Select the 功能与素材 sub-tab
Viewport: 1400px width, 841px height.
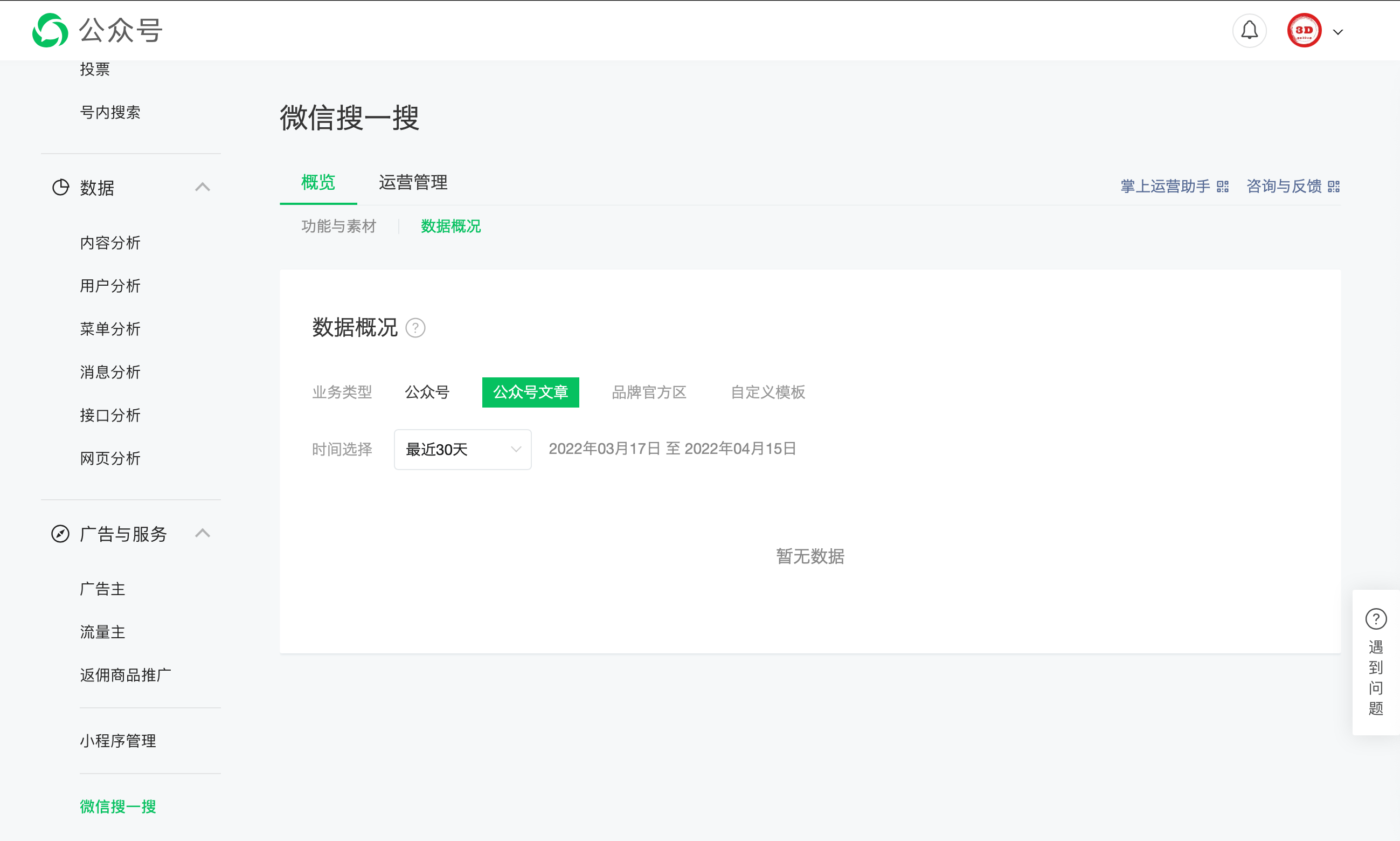[x=338, y=226]
